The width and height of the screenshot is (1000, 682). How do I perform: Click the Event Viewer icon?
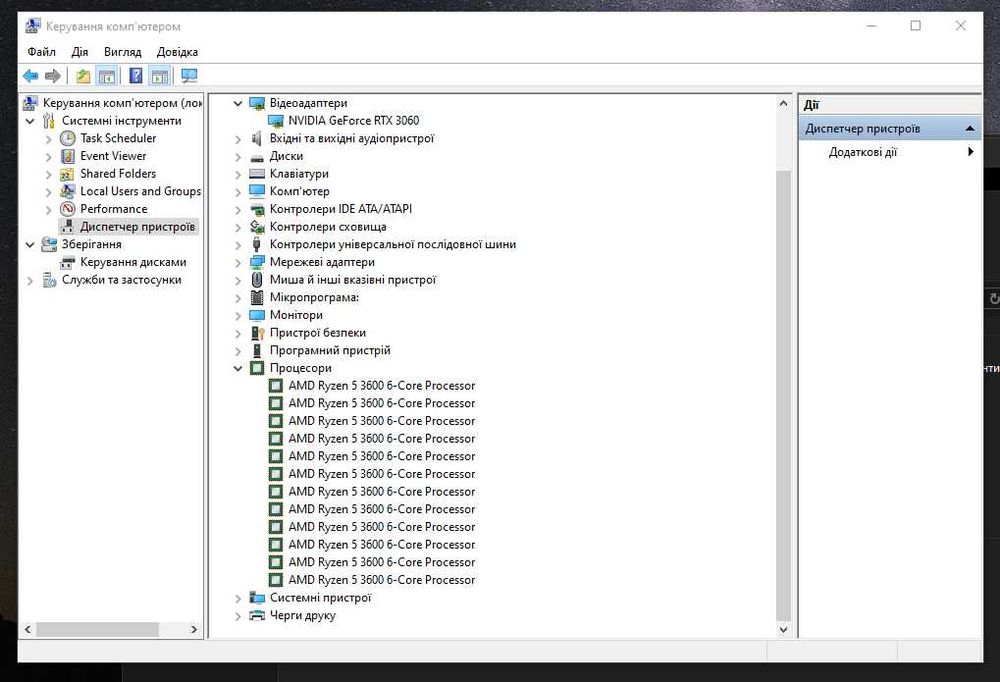pos(68,156)
